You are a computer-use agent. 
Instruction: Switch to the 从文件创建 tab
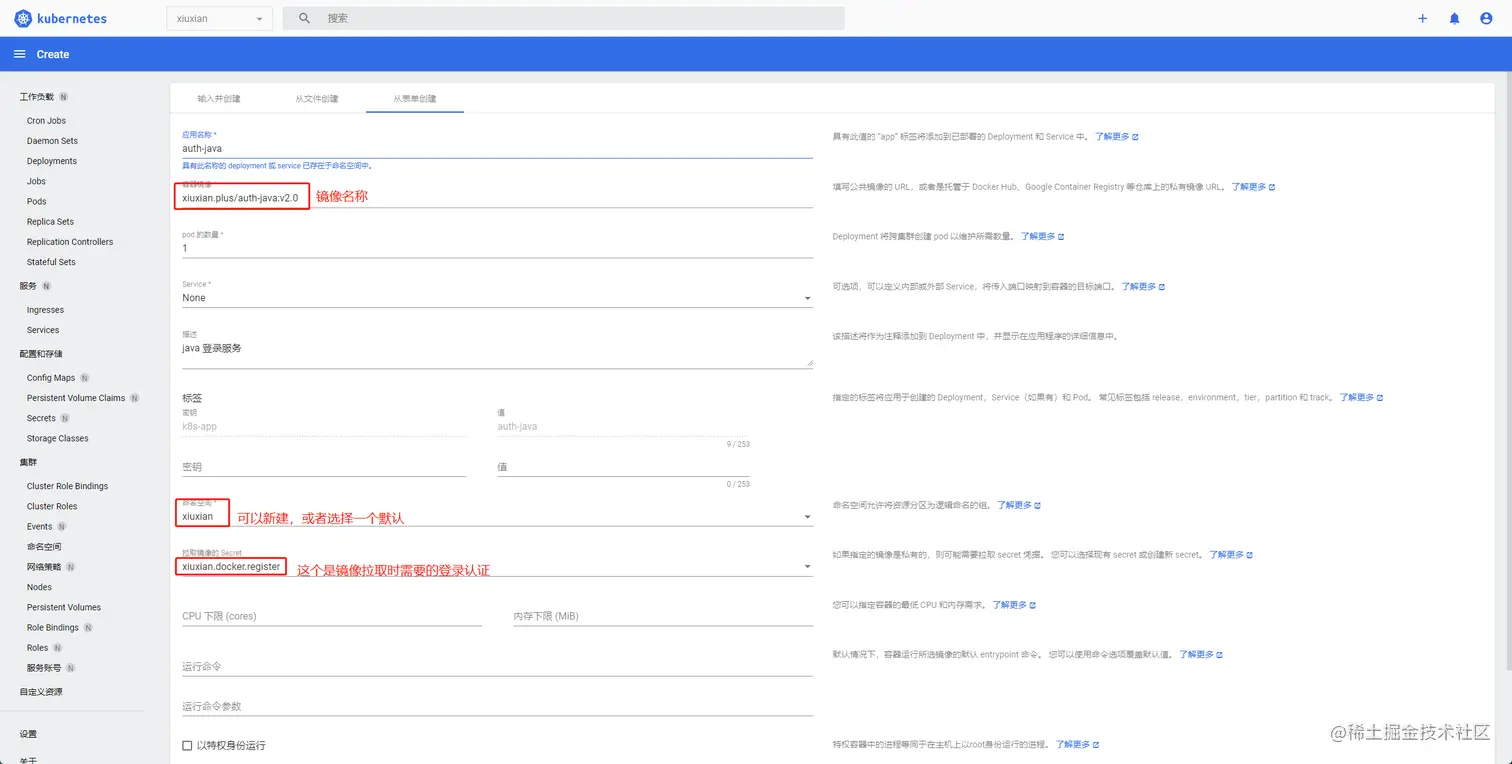316,98
